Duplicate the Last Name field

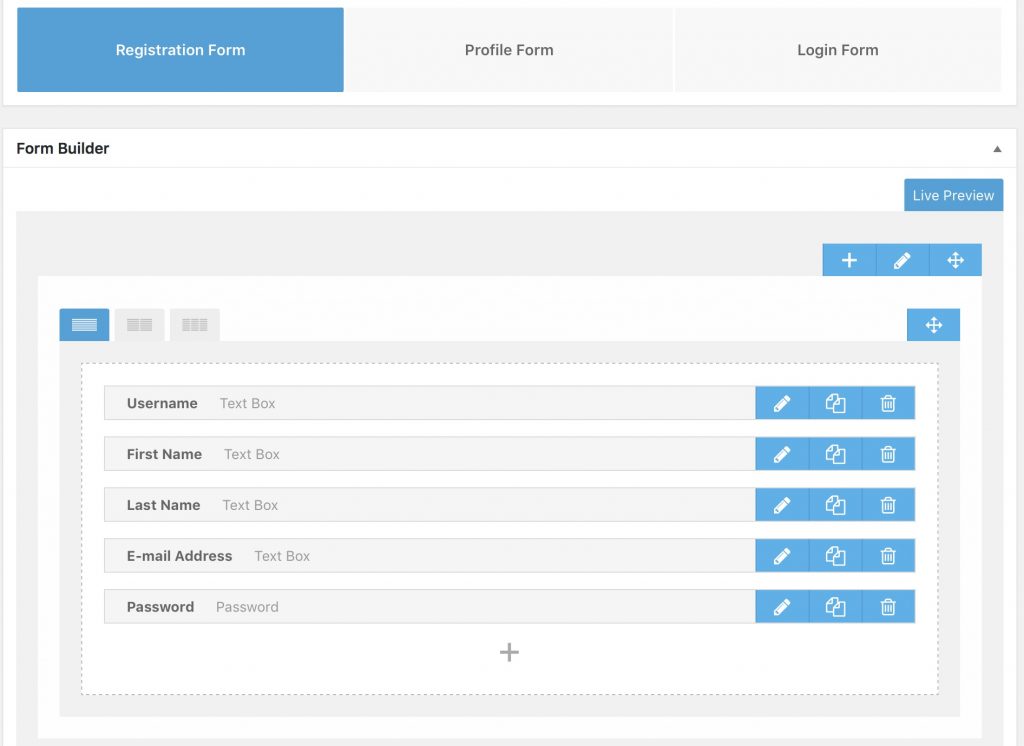coord(835,505)
